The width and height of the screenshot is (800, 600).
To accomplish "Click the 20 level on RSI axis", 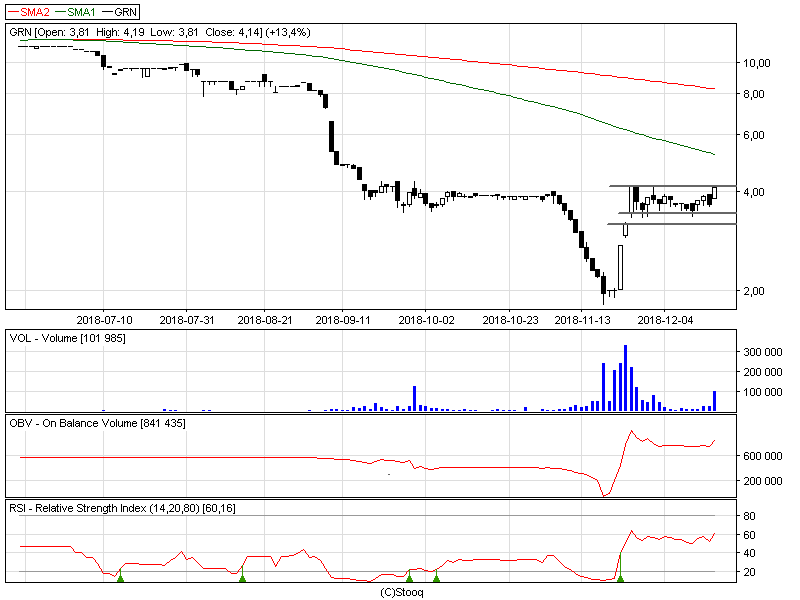I will click(749, 572).
